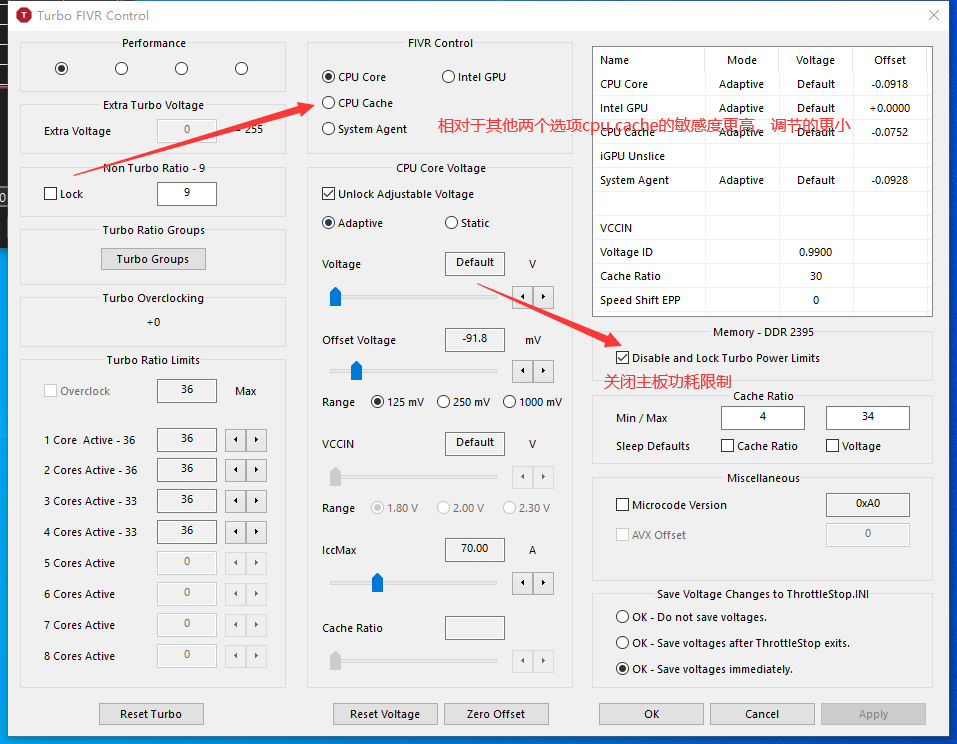Select the CPU Core row in table
The image size is (957, 744).
pos(761,84)
